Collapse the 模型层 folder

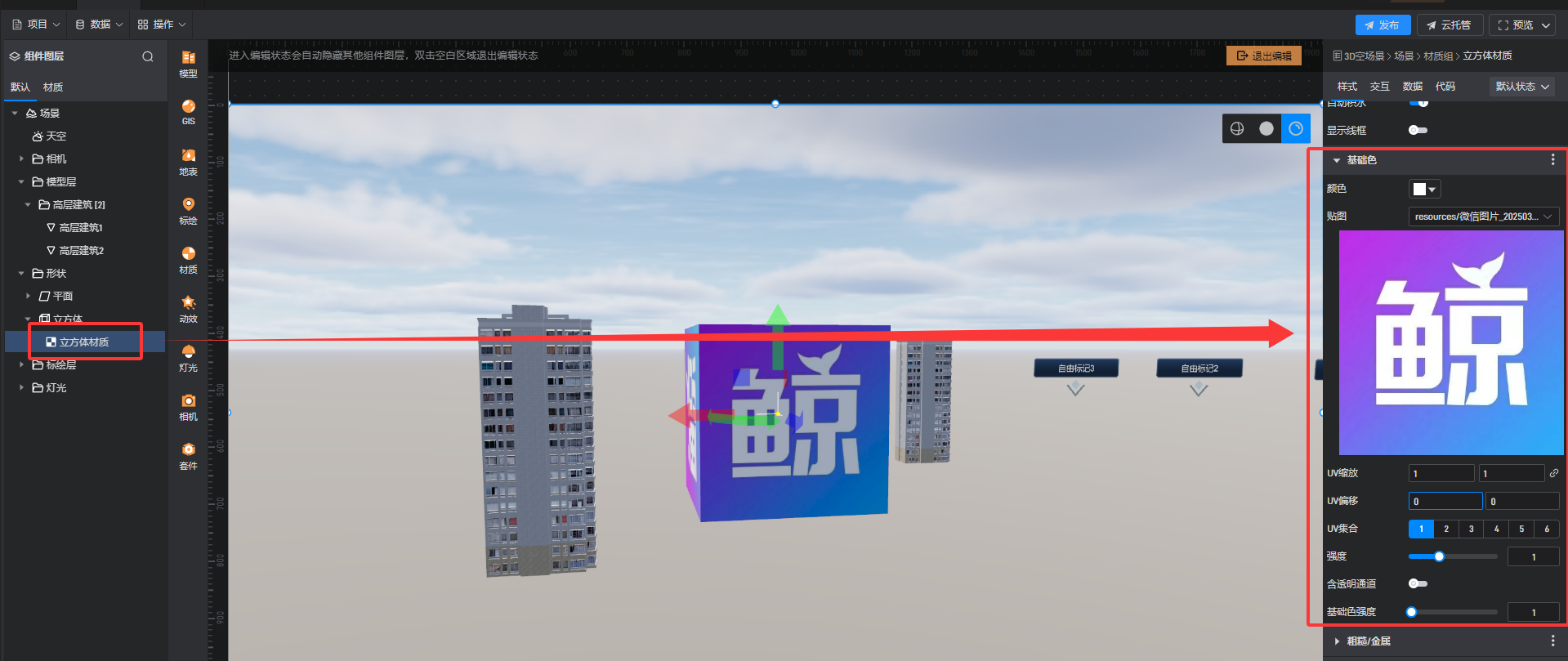21,181
